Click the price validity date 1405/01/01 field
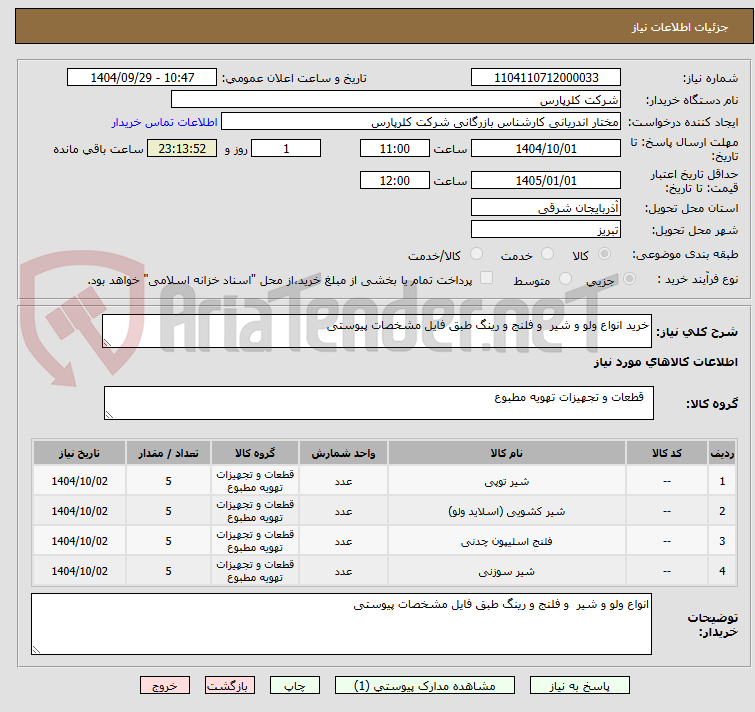755x712 pixels. (546, 181)
